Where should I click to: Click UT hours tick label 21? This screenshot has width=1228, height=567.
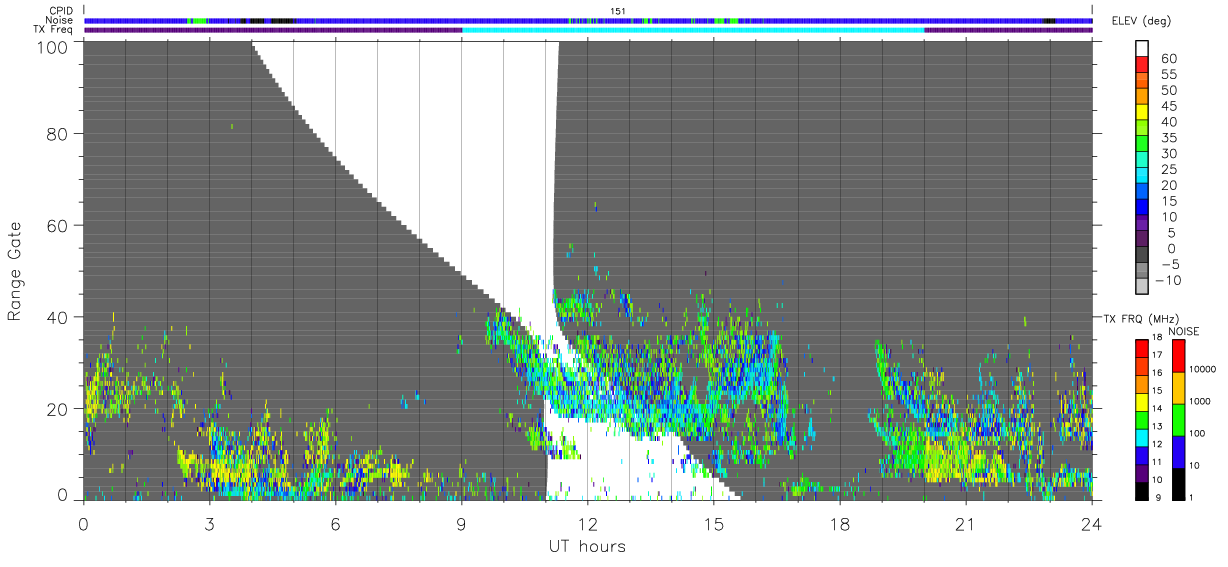click(965, 523)
